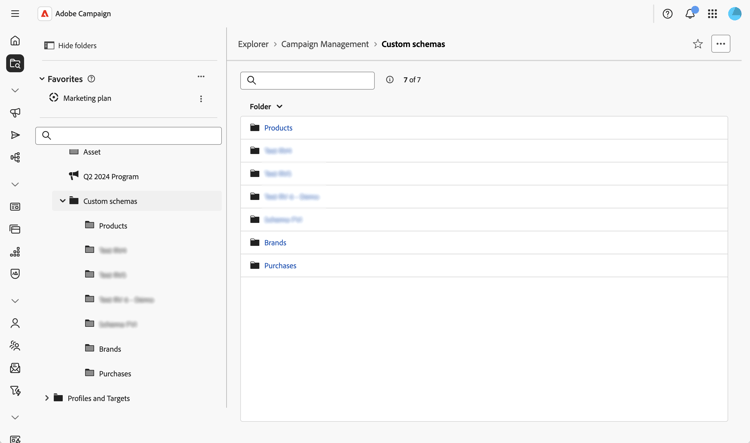Go to Home in left sidebar
The image size is (750, 443).
tap(15, 41)
